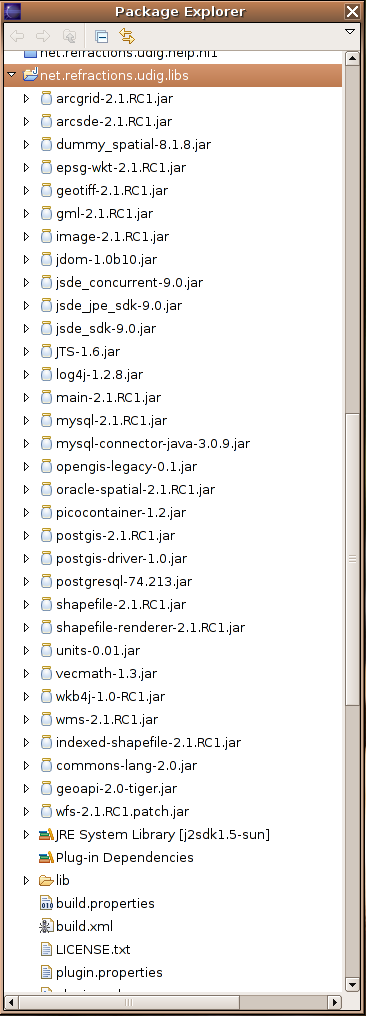Open the Package Explorer view menu triangle
Viewport: 366px width, 1016px height.
pyautogui.click(x=350, y=31)
